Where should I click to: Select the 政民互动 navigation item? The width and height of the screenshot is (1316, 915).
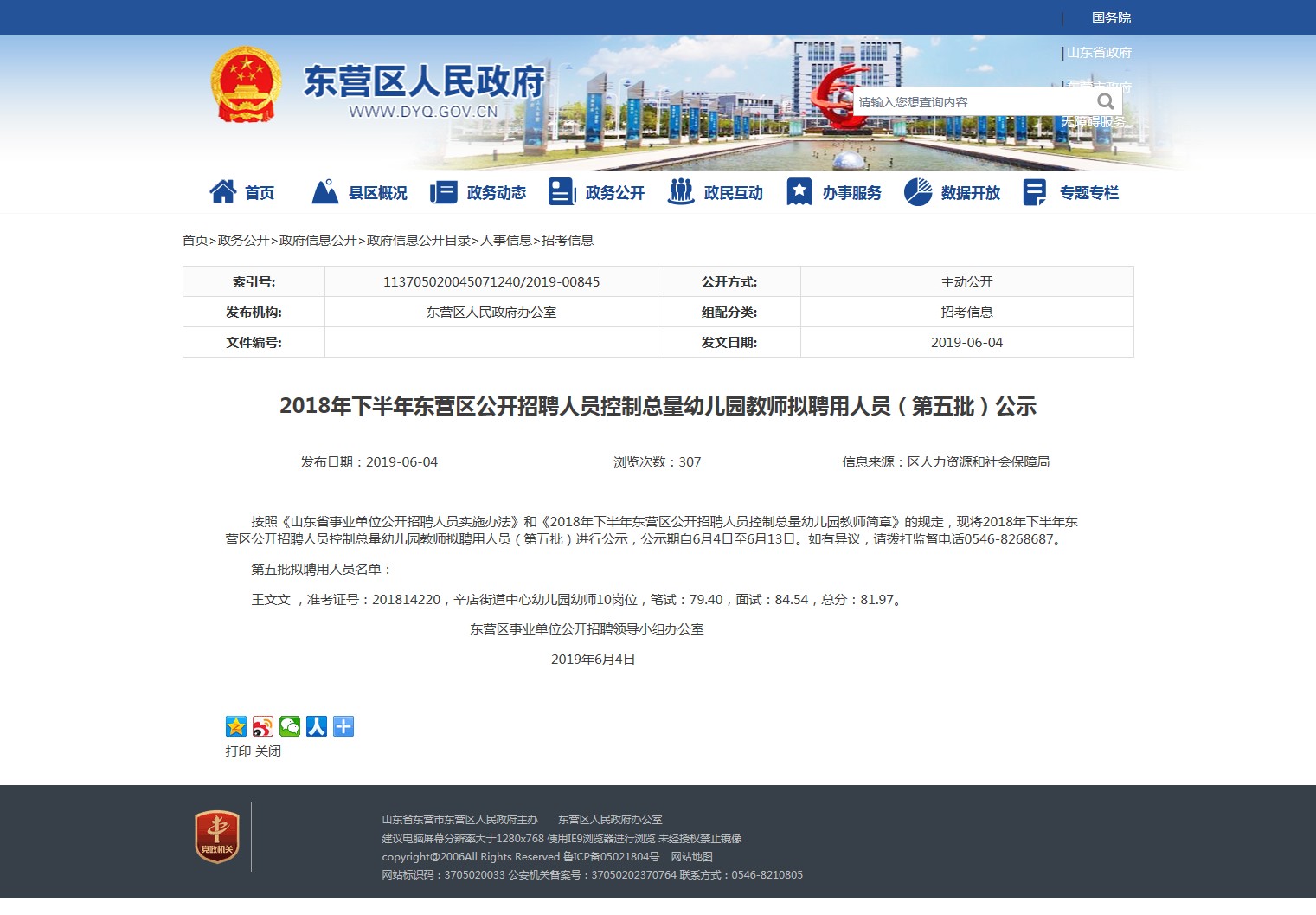click(716, 192)
